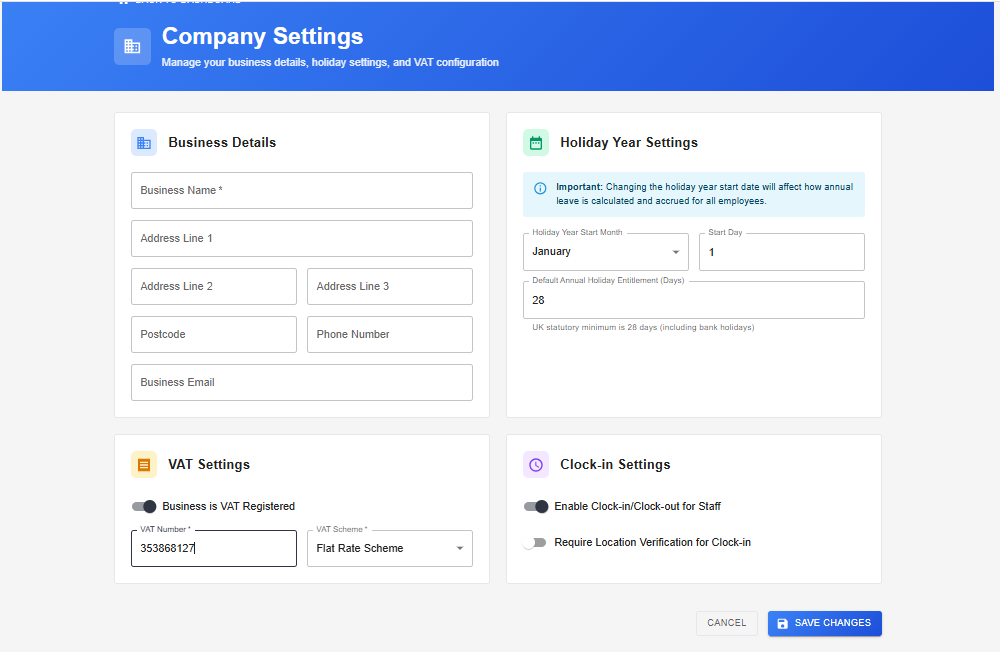Viewport: 1000px width, 652px height.
Task: Focus the Business Name field
Action: 302,191
